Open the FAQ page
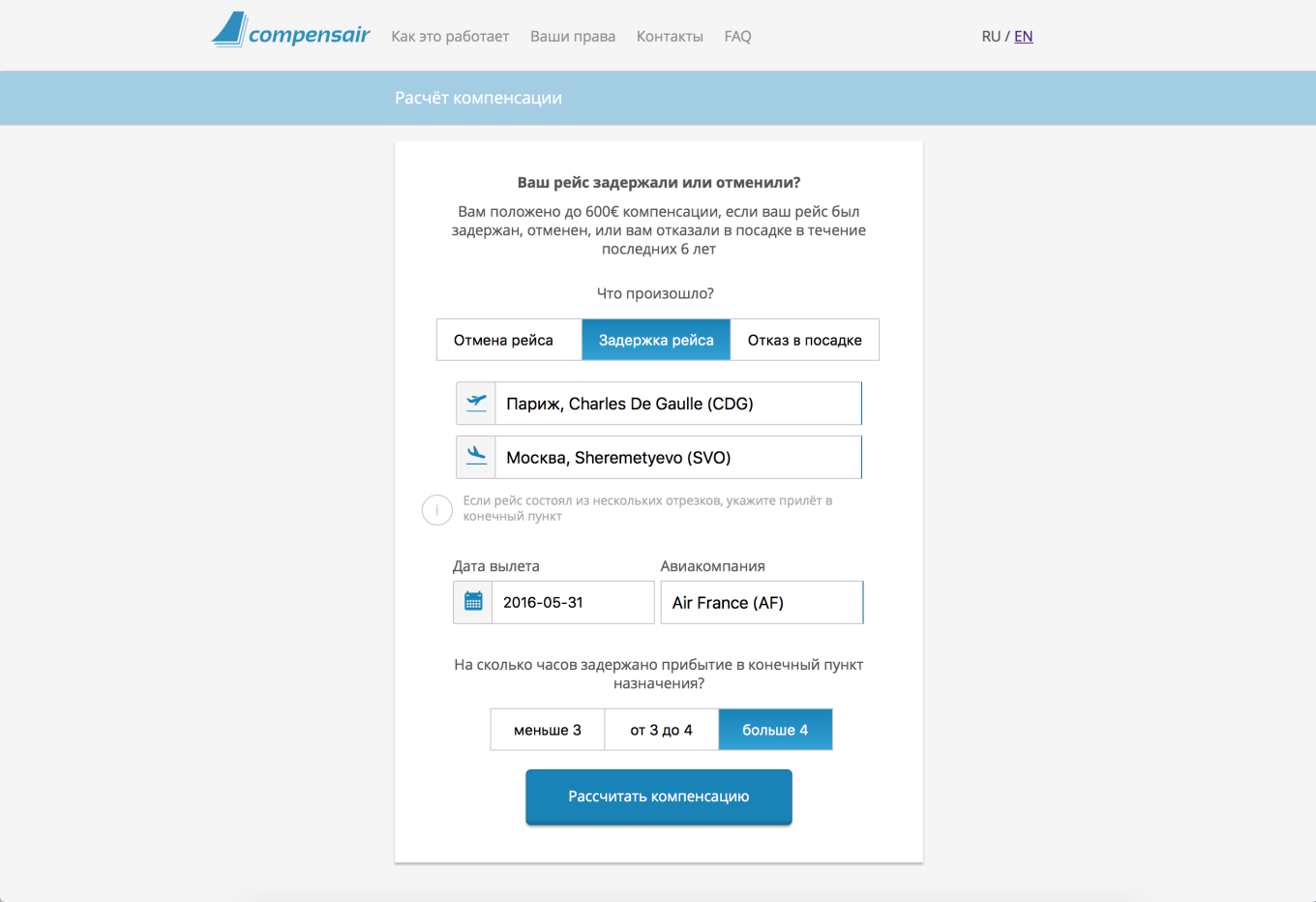The width and height of the screenshot is (1316, 902). [737, 36]
